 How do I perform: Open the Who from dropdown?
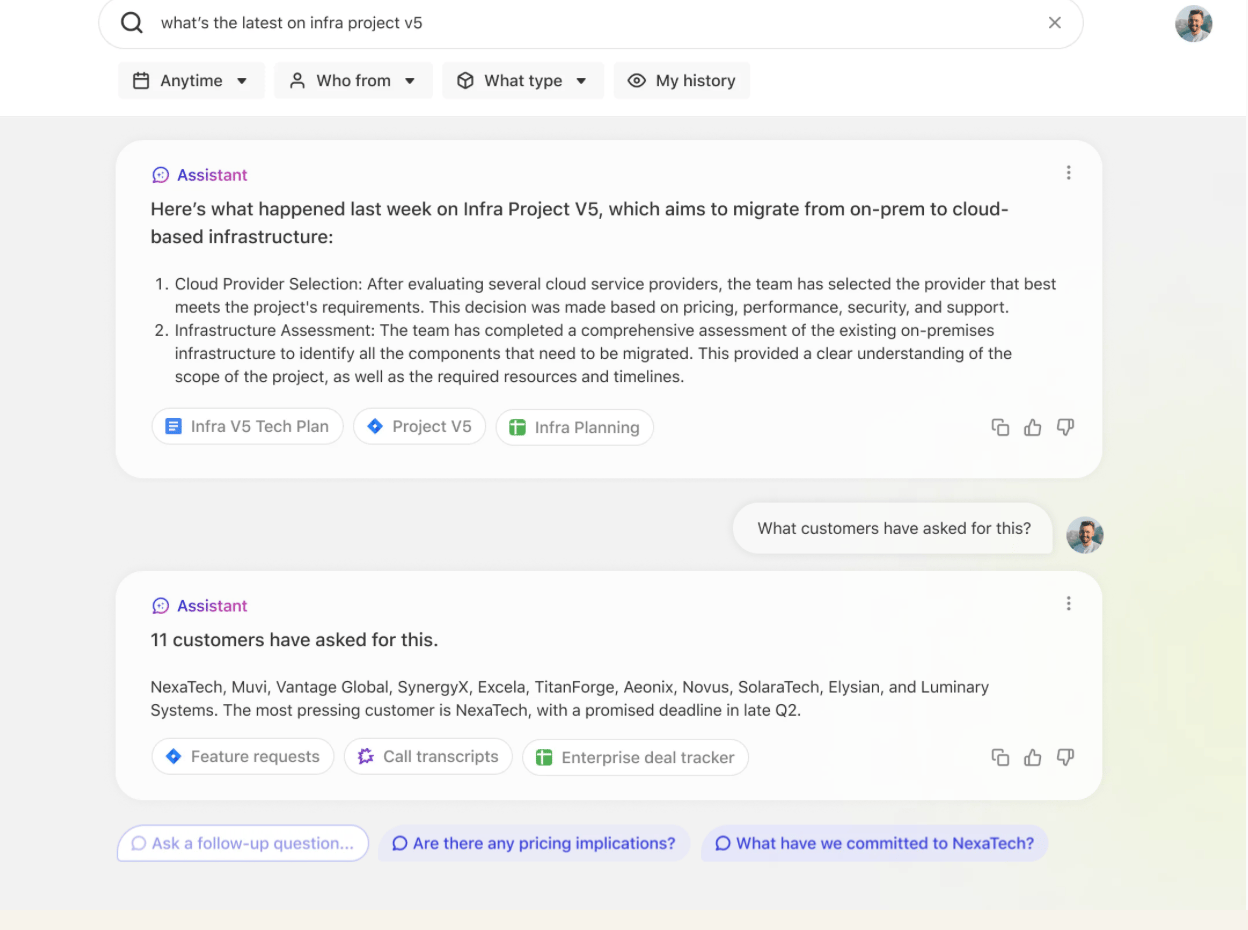point(352,81)
